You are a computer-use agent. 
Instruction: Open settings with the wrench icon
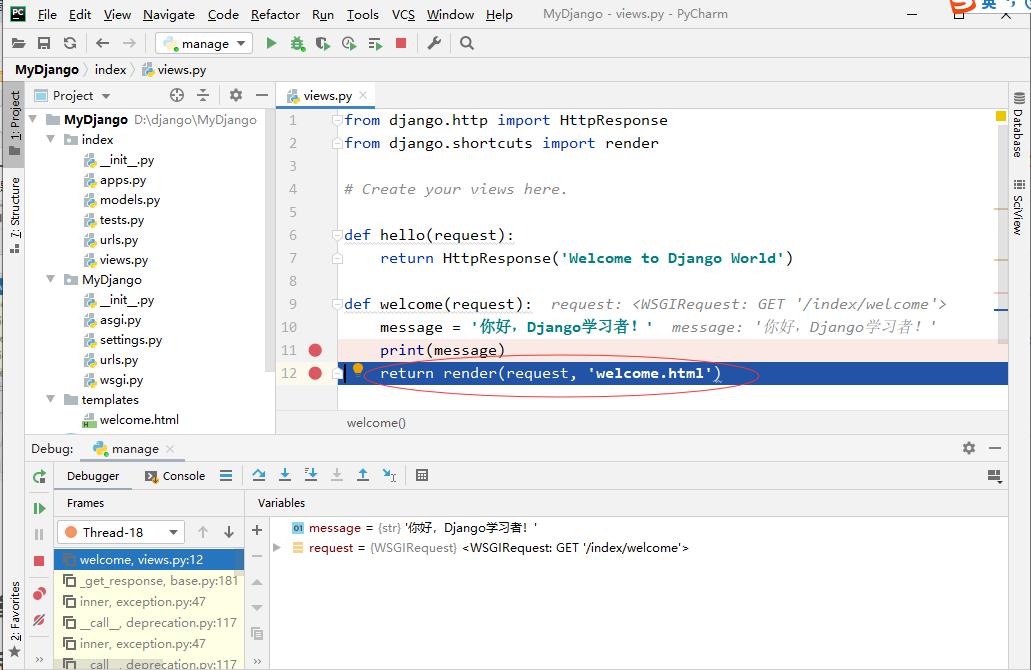434,43
